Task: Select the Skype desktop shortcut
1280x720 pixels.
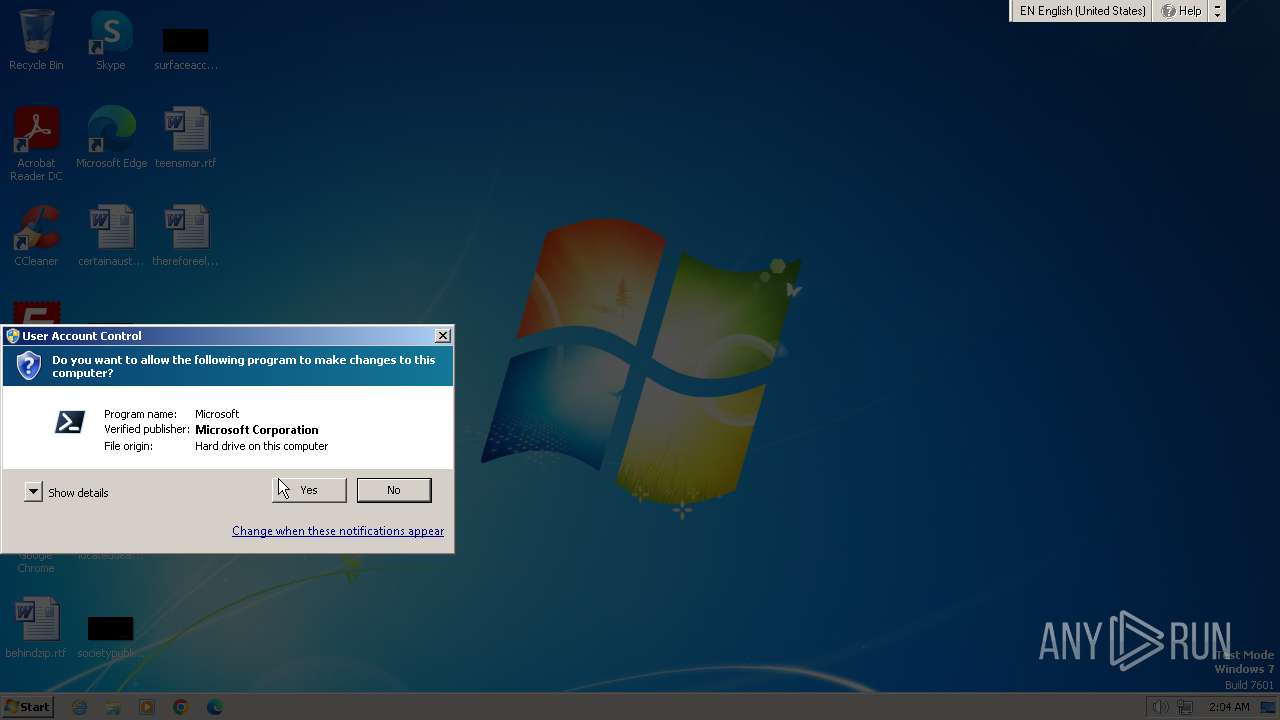Action: point(111,41)
